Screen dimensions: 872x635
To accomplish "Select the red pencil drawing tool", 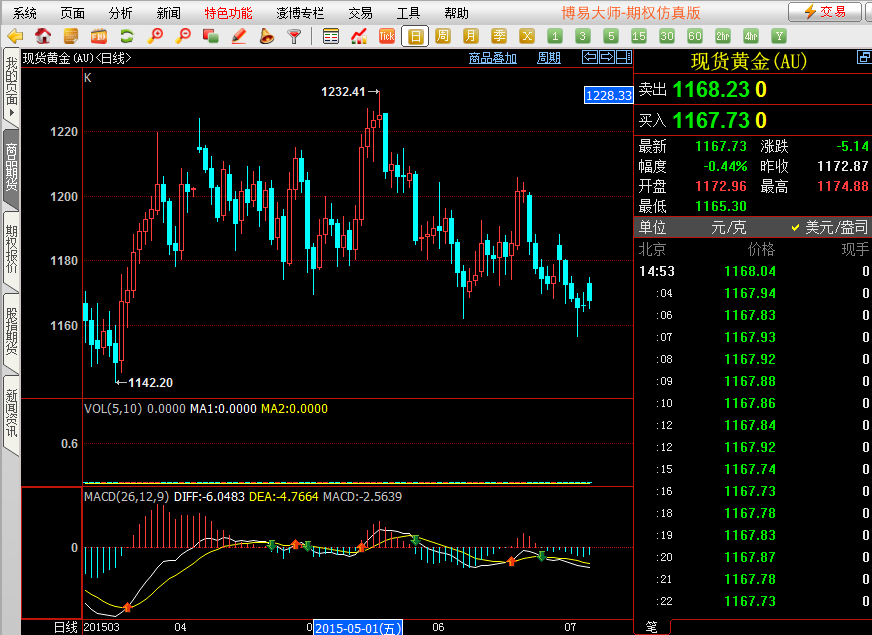I will point(239,36).
